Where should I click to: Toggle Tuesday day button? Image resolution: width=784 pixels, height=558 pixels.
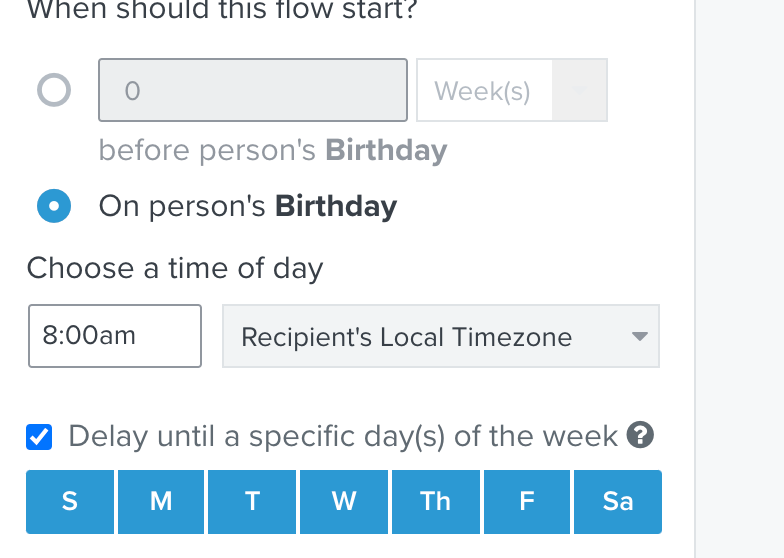[252, 502]
